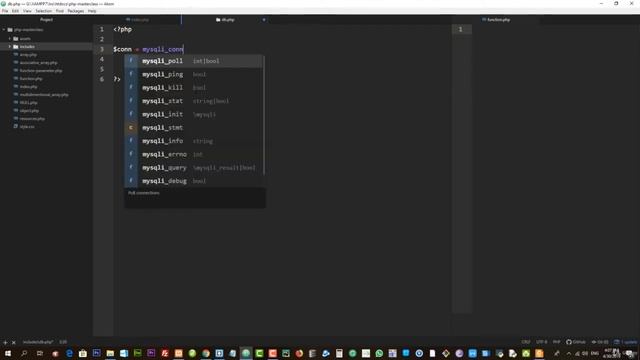Switch to the index.php editor tab
This screenshot has width=640, height=360.
coord(137,20)
